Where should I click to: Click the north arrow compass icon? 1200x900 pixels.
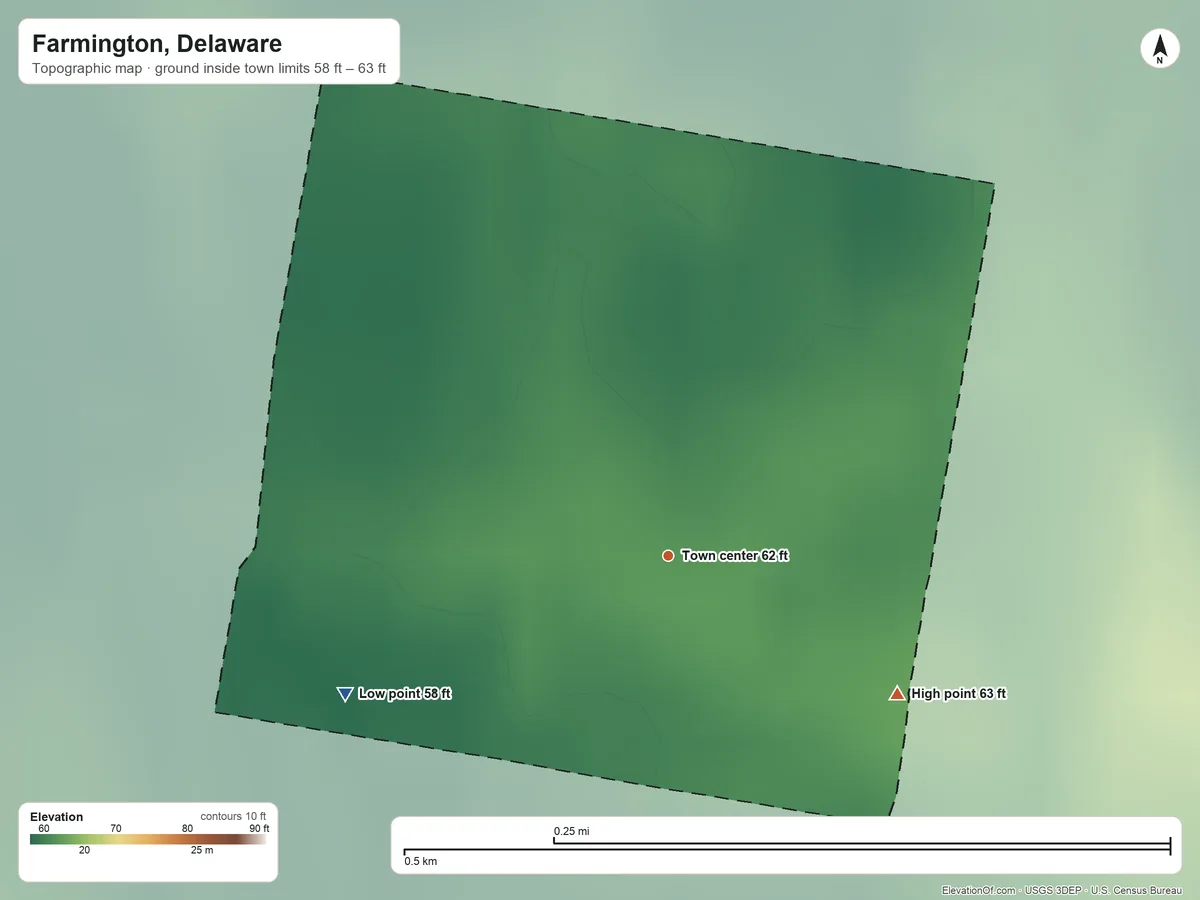1159,49
